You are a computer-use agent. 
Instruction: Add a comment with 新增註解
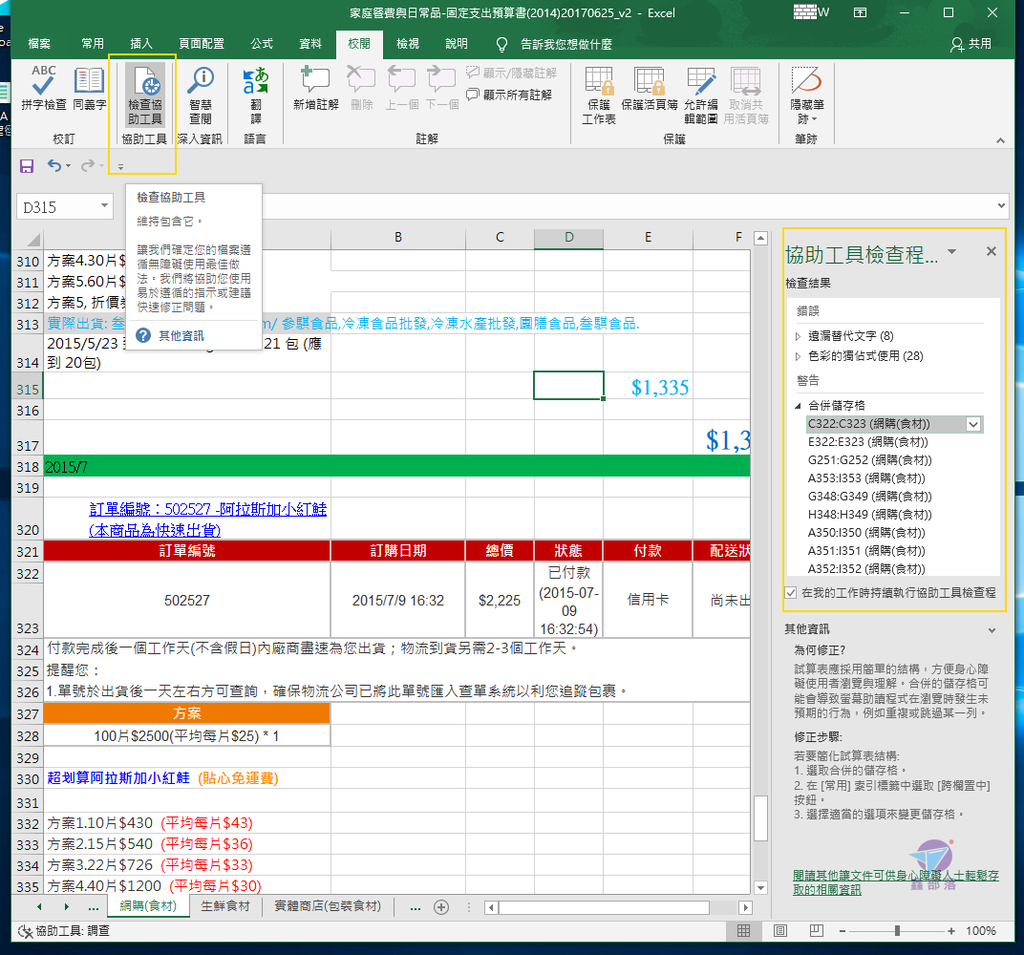click(315, 88)
